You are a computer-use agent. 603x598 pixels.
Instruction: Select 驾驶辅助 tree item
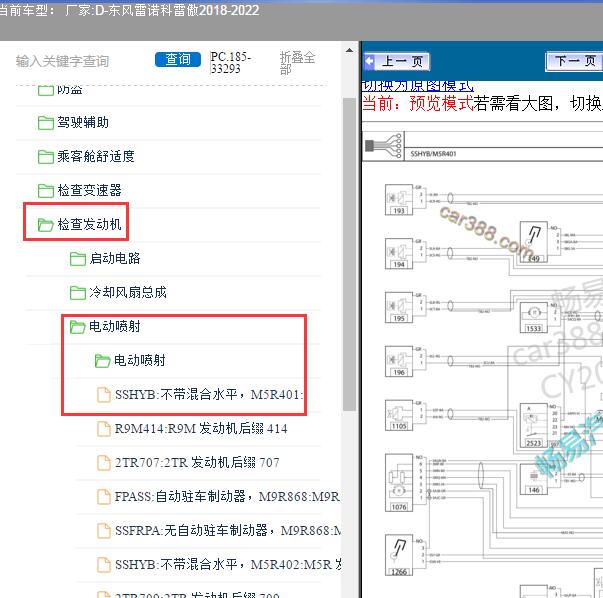tap(83, 123)
